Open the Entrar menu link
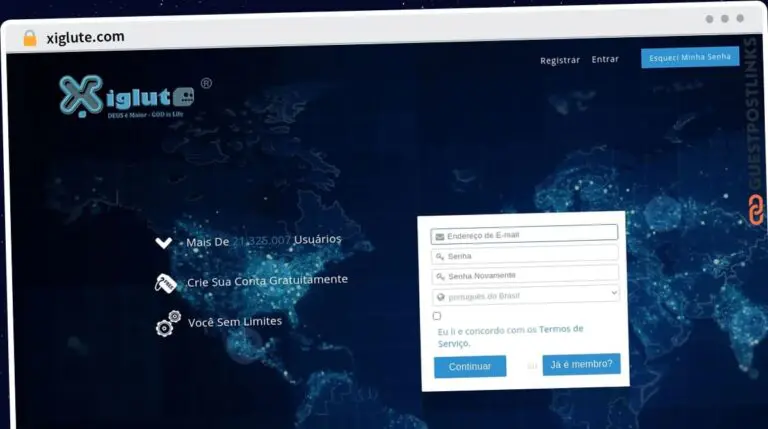Image resolution: width=768 pixels, height=429 pixels. 605,59
